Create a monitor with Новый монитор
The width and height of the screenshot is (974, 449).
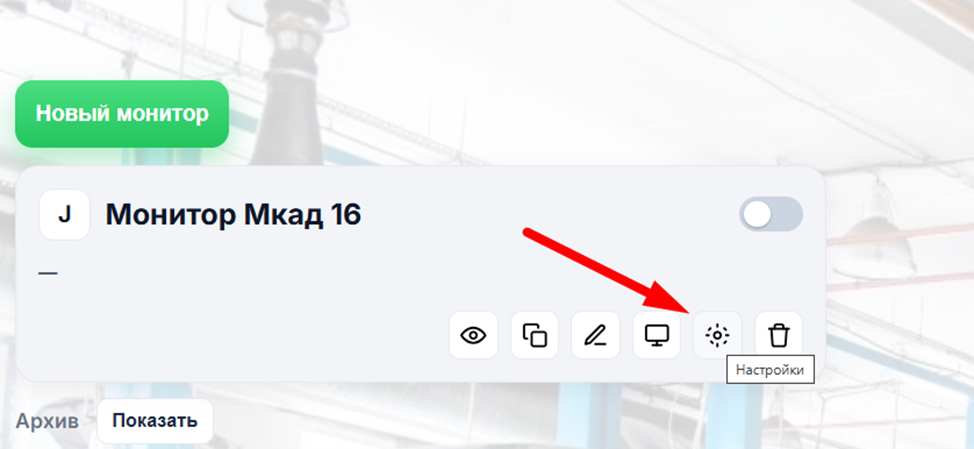[122, 114]
